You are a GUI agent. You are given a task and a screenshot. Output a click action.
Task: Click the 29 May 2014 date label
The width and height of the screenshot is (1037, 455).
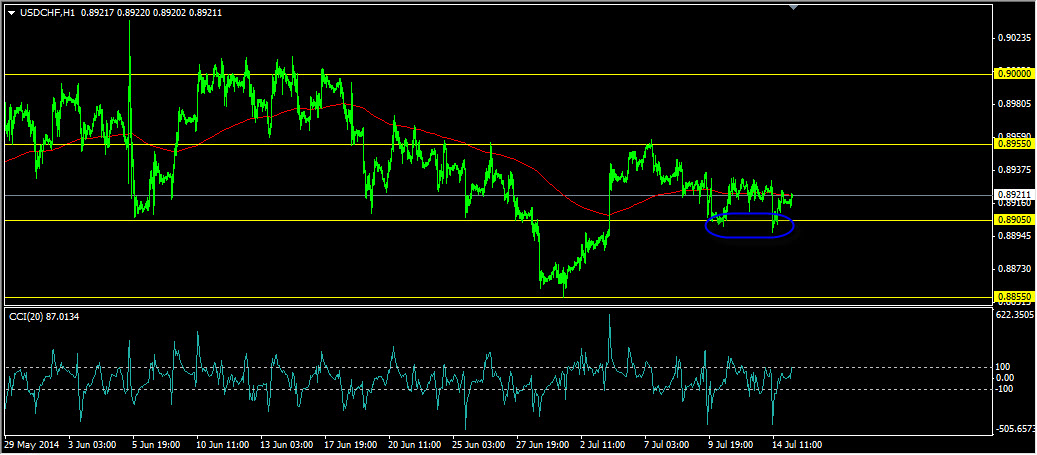coord(32,444)
